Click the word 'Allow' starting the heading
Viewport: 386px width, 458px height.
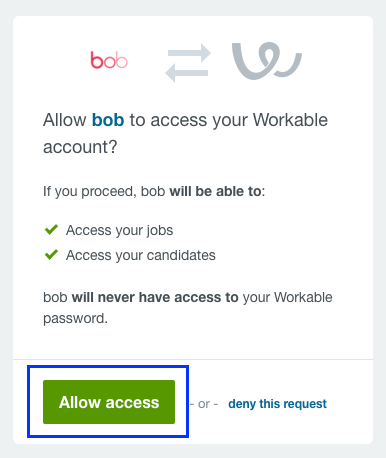click(x=65, y=120)
